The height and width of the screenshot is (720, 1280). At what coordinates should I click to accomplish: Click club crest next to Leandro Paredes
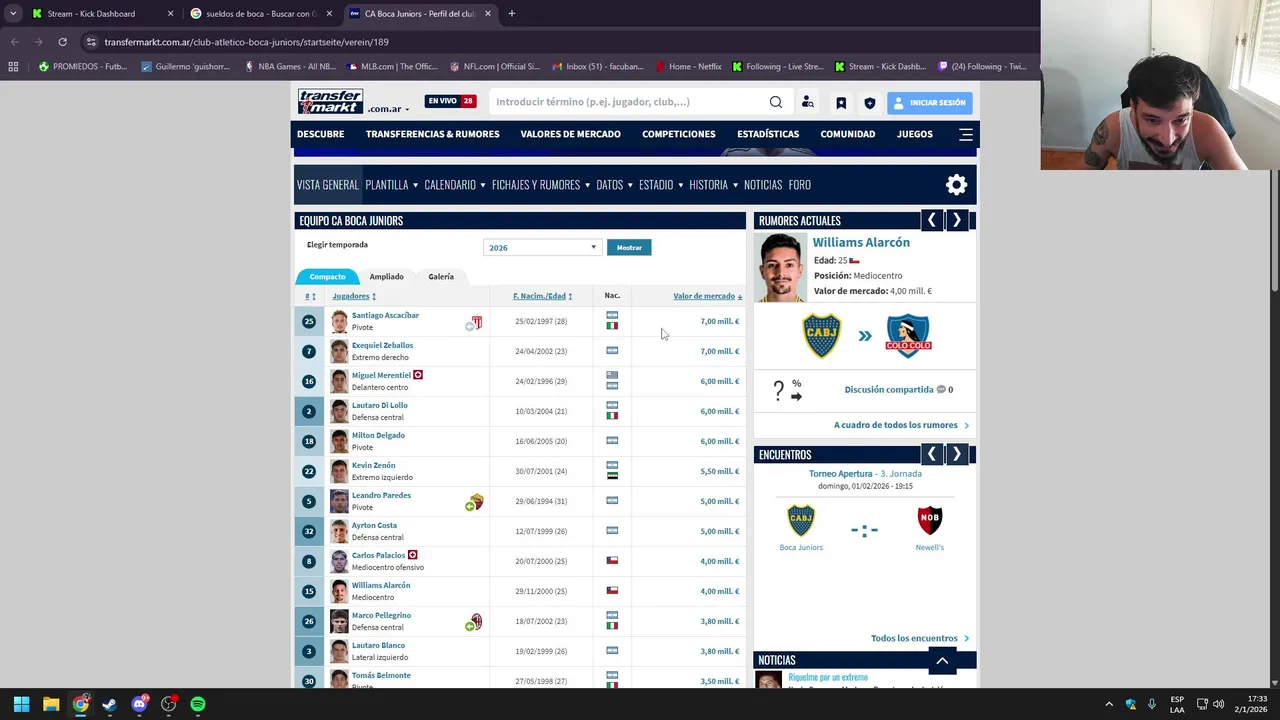[477, 501]
